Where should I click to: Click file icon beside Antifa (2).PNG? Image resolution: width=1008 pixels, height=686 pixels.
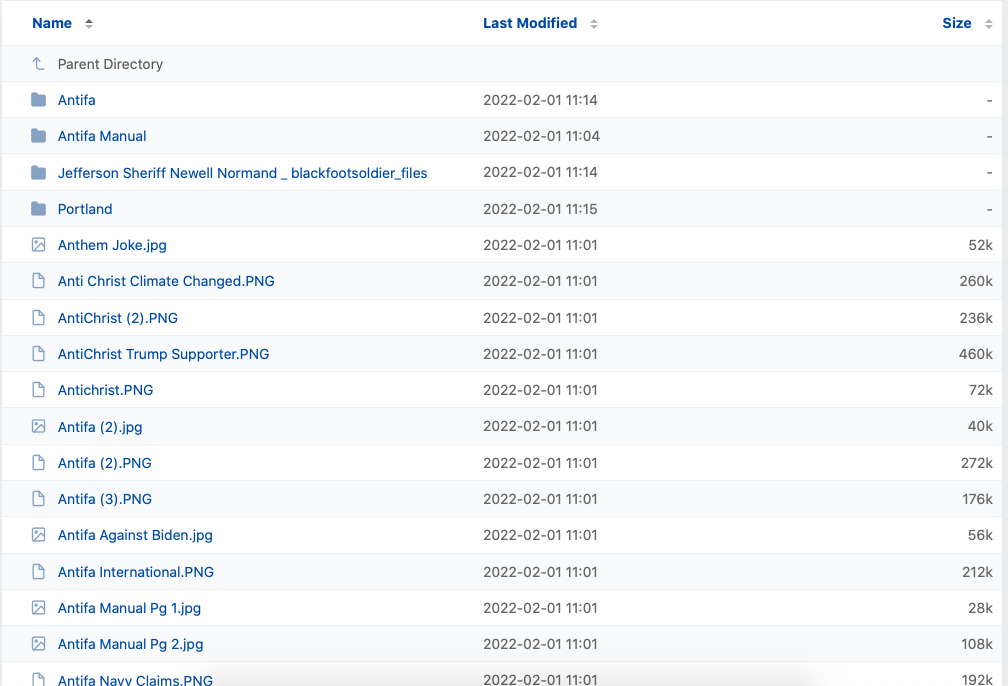39,462
